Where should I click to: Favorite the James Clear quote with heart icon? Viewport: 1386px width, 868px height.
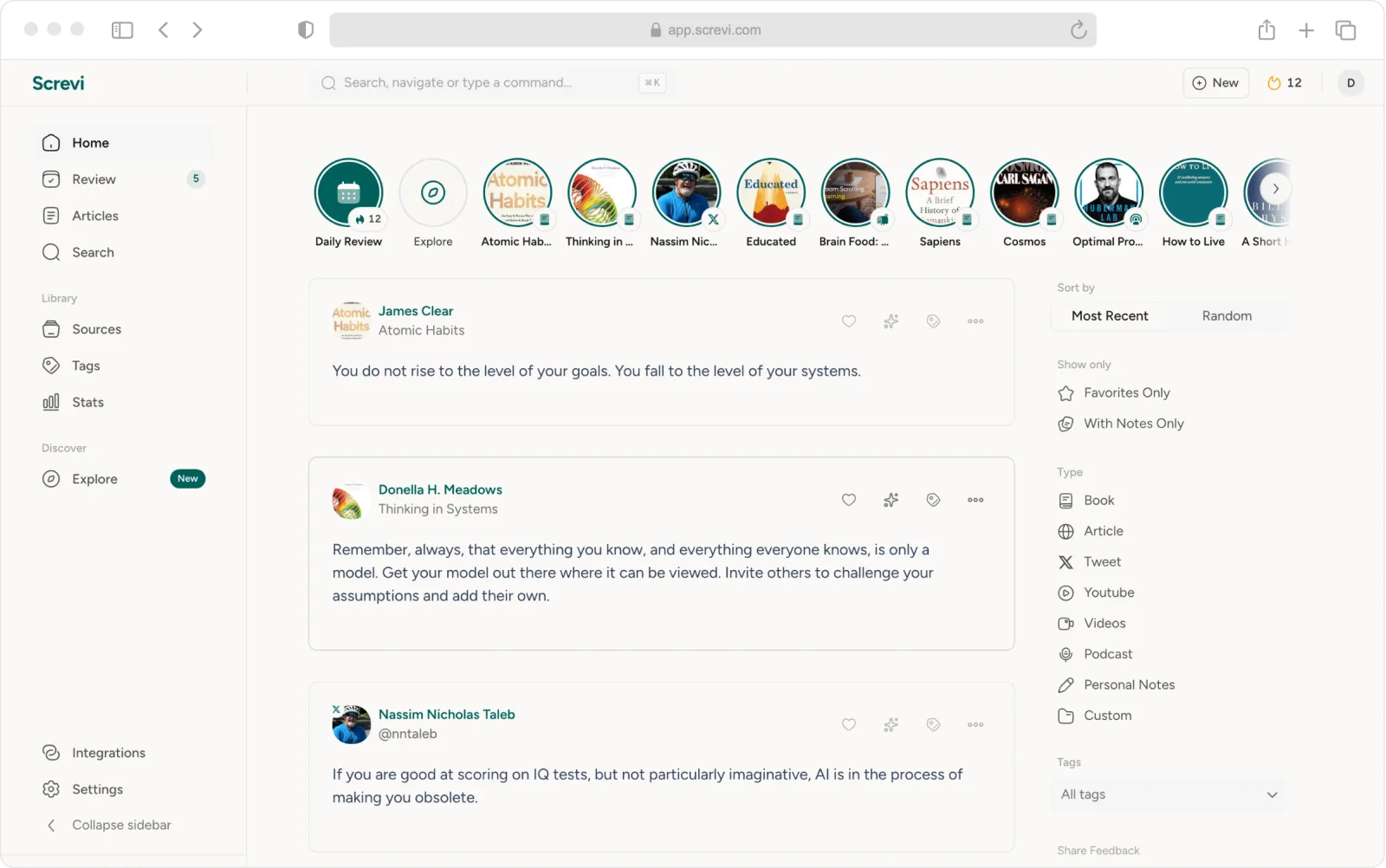[x=849, y=321]
